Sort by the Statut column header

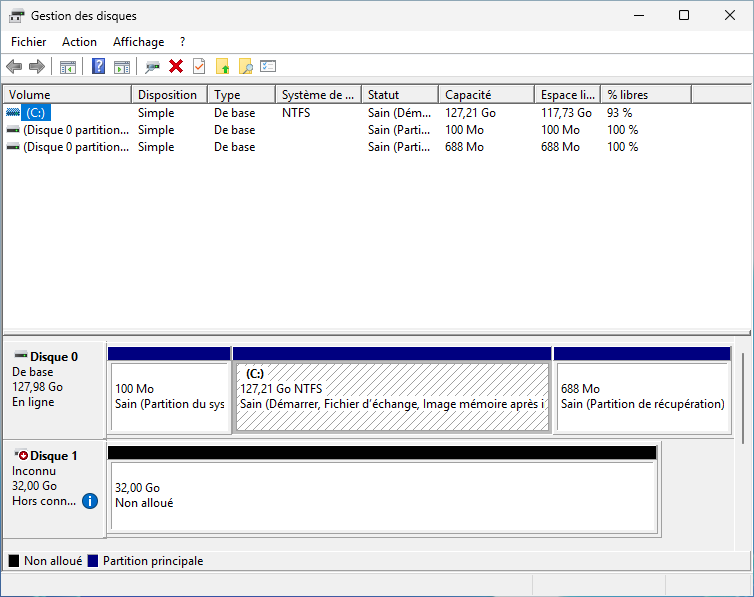point(399,95)
